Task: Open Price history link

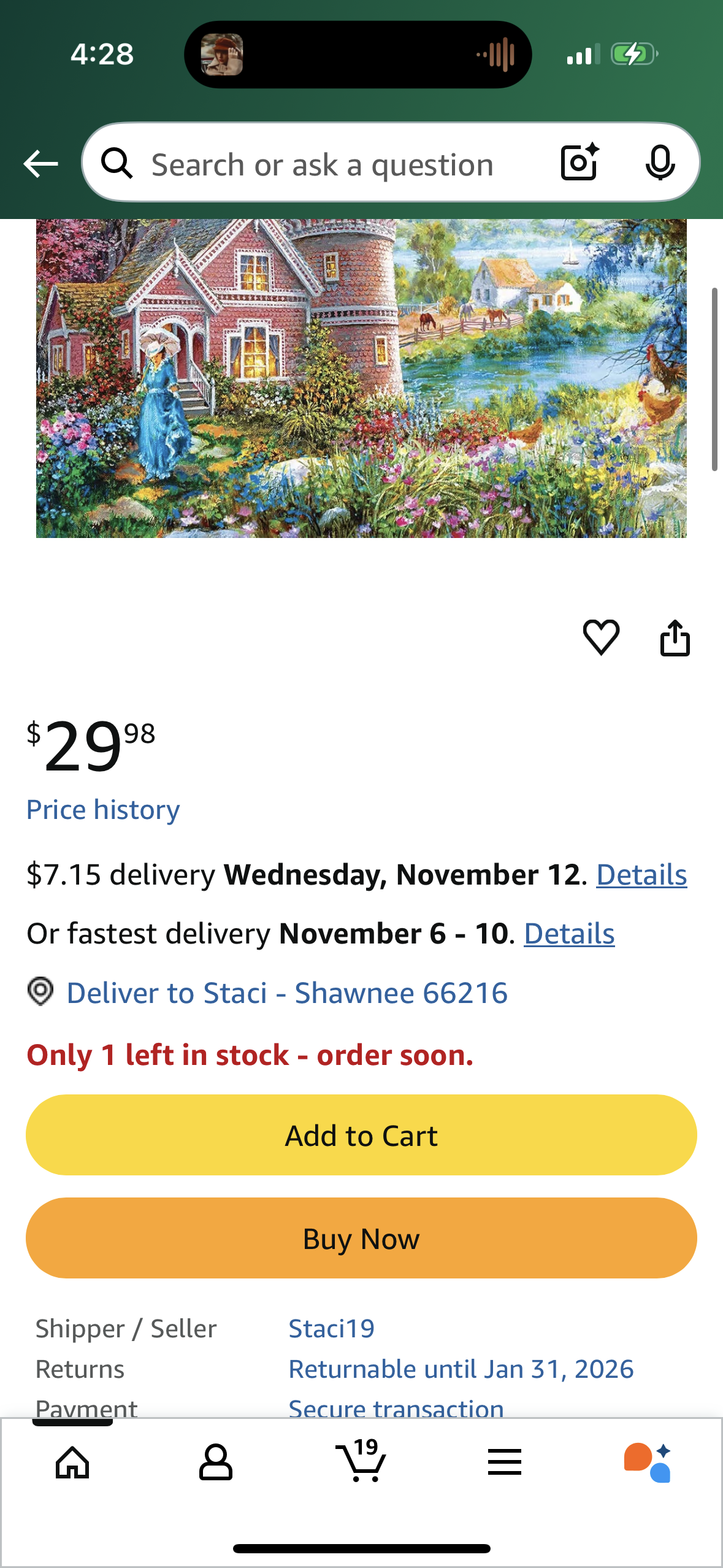Action: click(103, 810)
